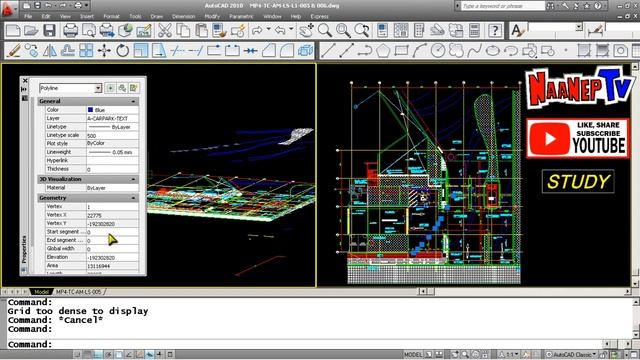Click the Plot printer icon
This screenshot has height=360, width=640.
click(70, 31)
